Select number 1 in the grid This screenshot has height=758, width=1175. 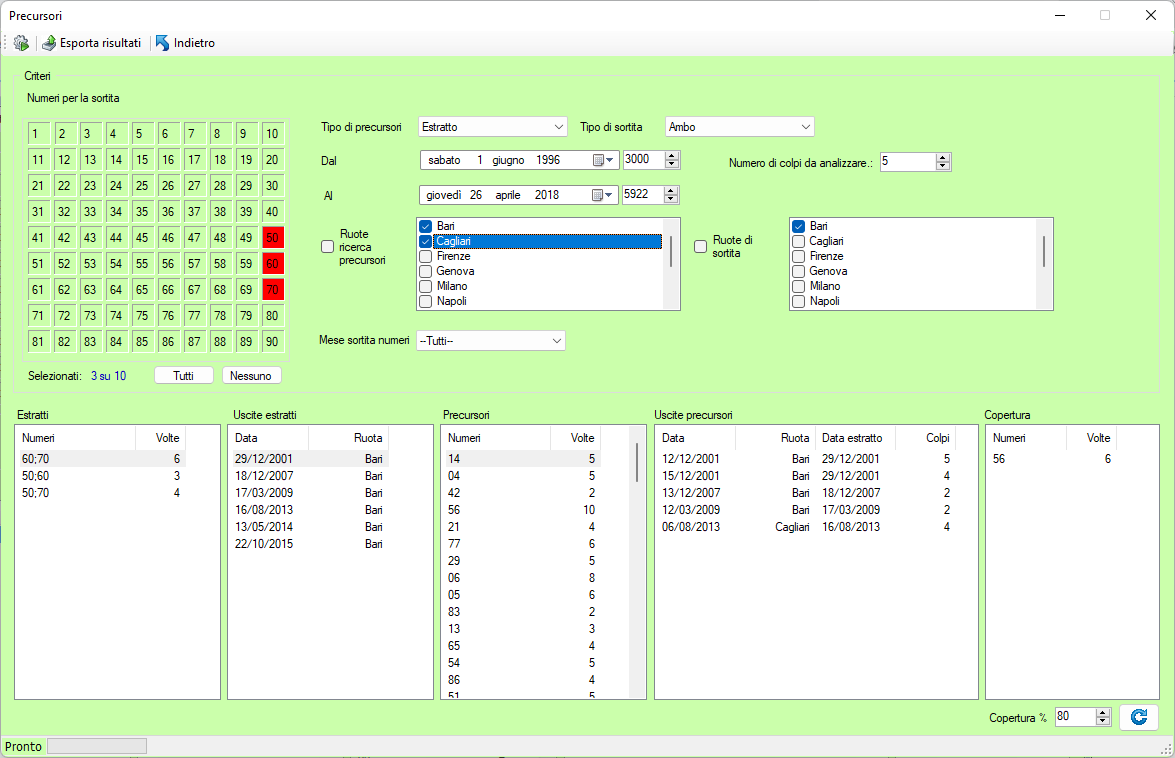[39, 134]
